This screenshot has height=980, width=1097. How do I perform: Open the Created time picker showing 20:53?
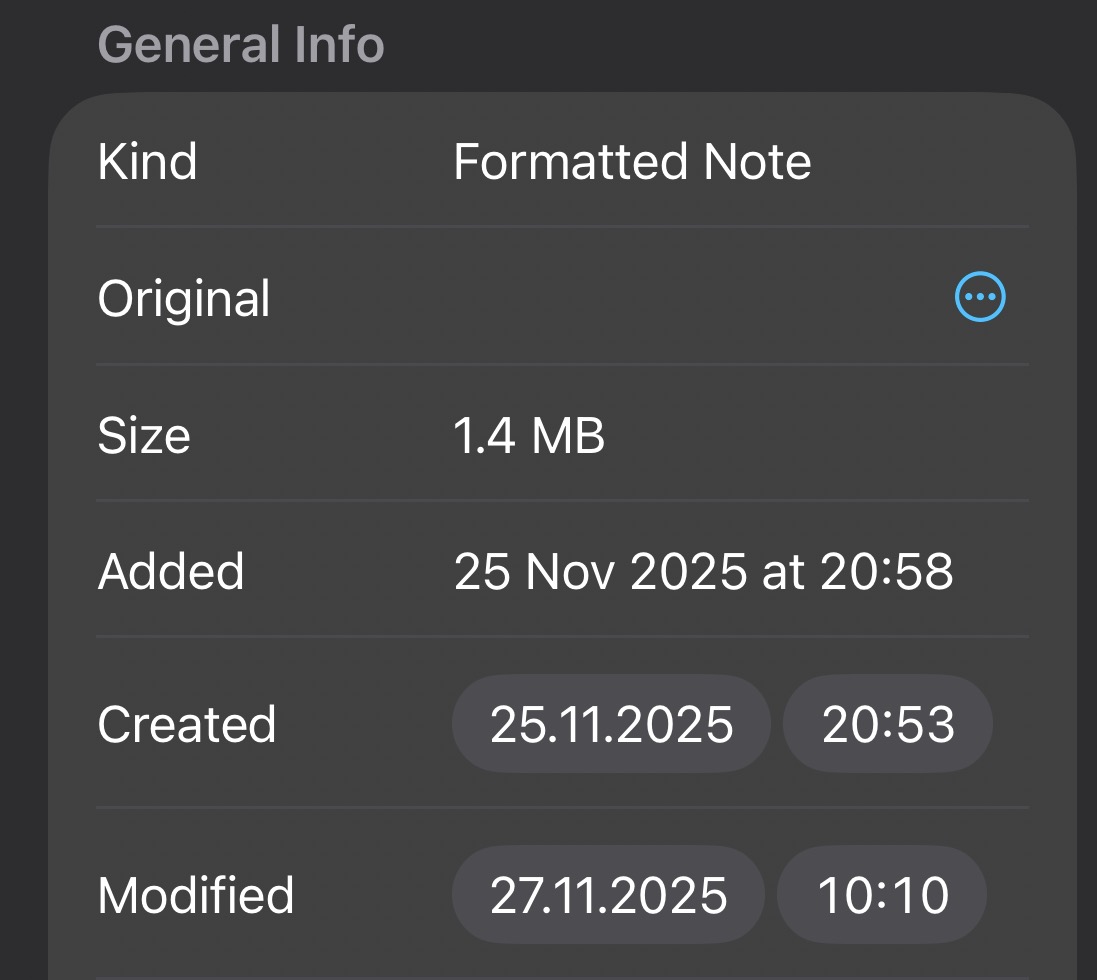887,724
